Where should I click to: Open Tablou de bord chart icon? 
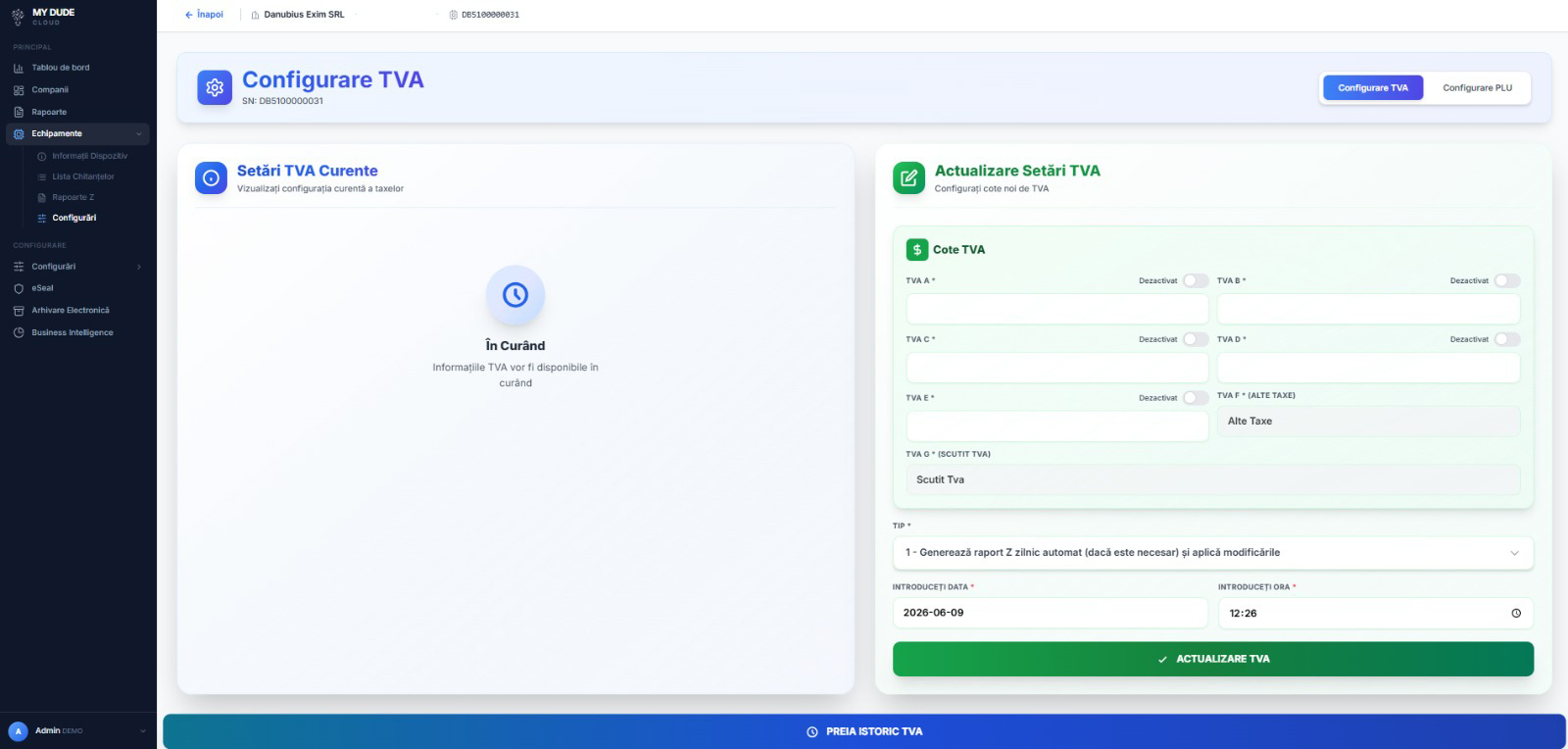tap(19, 68)
